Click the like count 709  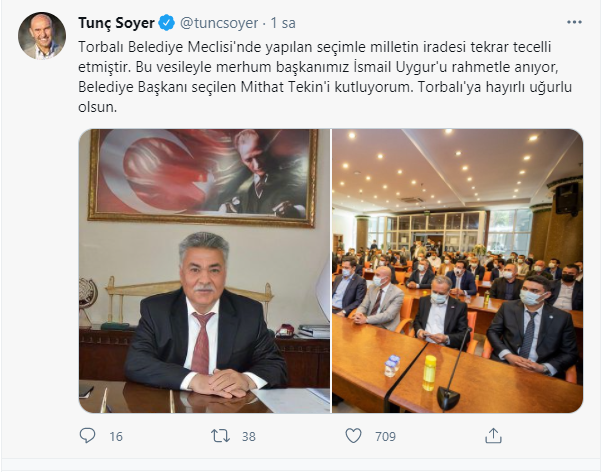click(385, 436)
